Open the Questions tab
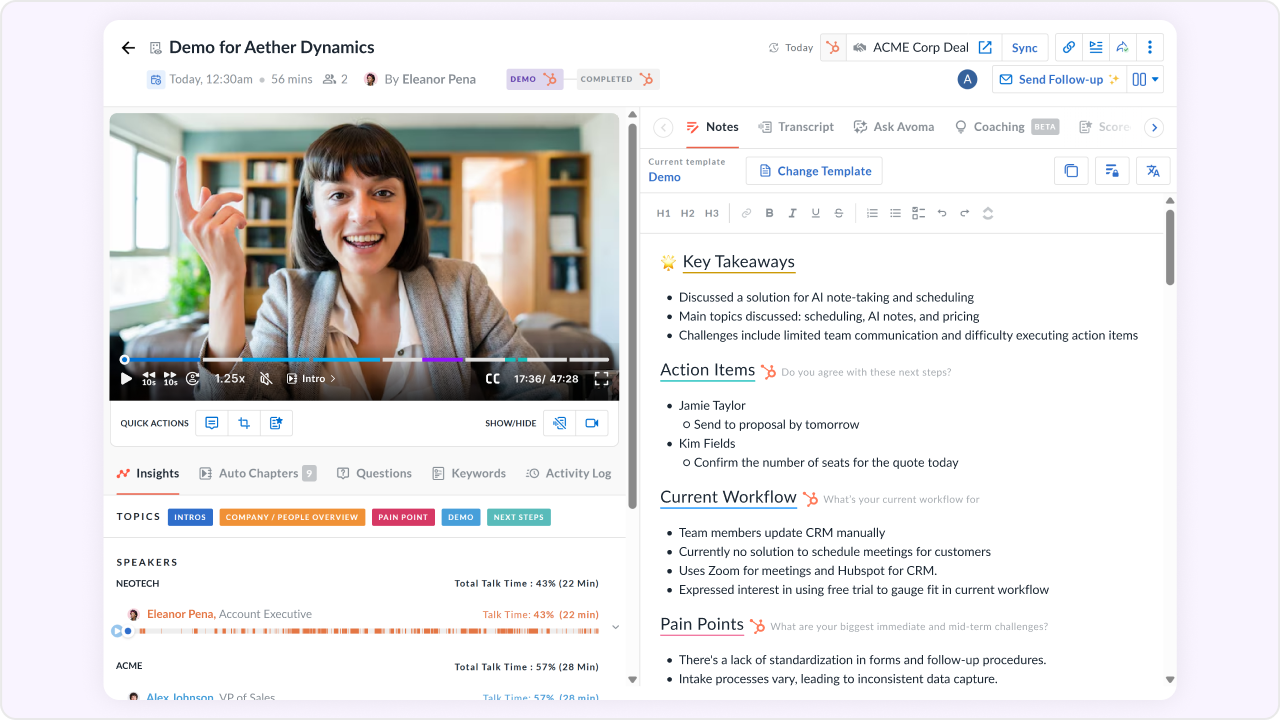Viewport: 1281px width, 720px height. pos(374,473)
